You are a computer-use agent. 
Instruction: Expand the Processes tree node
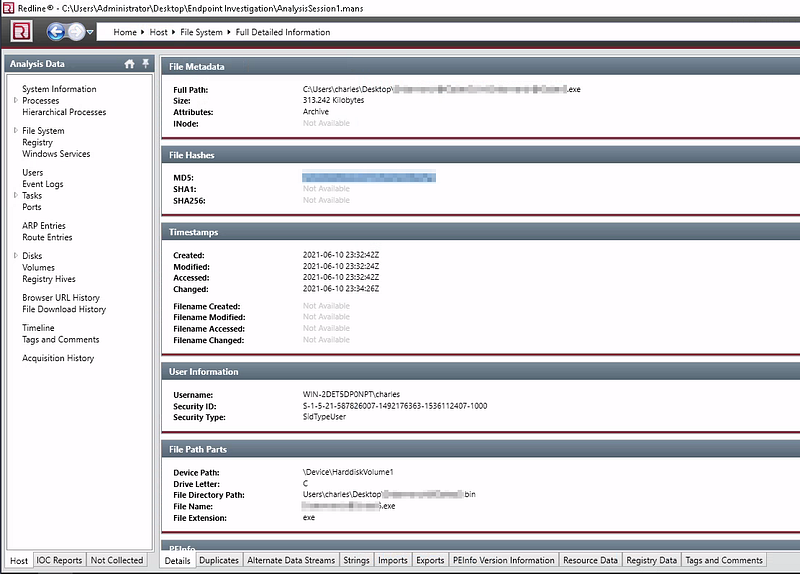coord(16,101)
